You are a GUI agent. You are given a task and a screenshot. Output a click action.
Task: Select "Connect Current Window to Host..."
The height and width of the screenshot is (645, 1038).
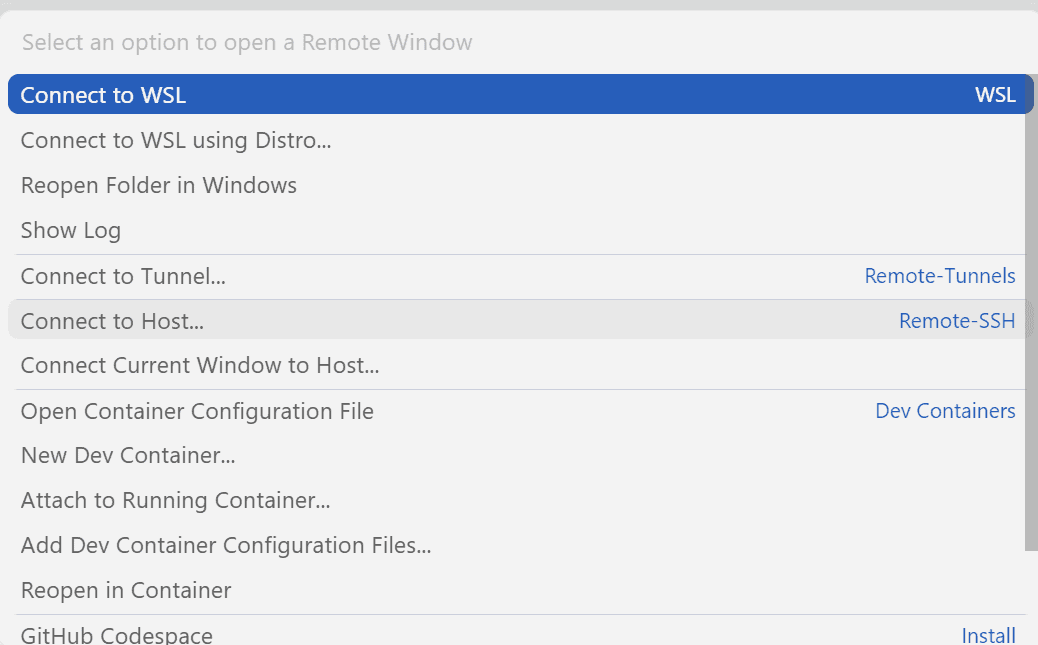click(199, 365)
